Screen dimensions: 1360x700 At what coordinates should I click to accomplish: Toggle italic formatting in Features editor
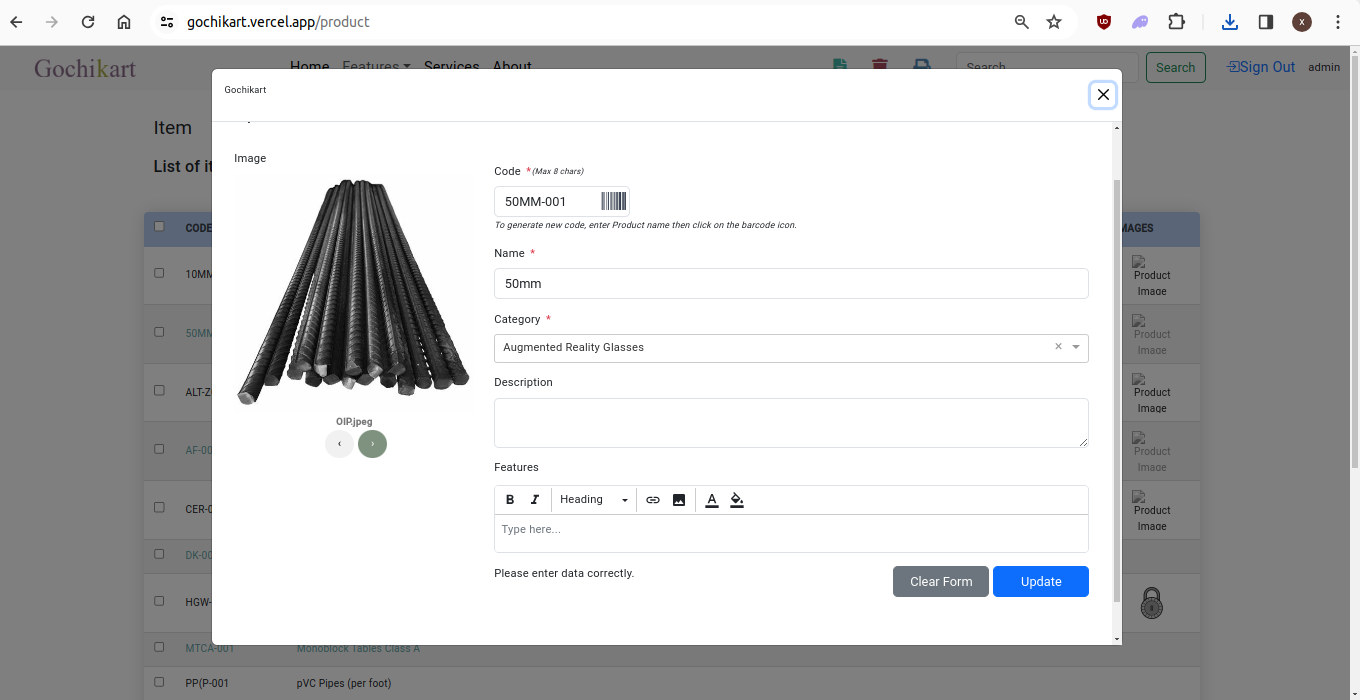(535, 500)
